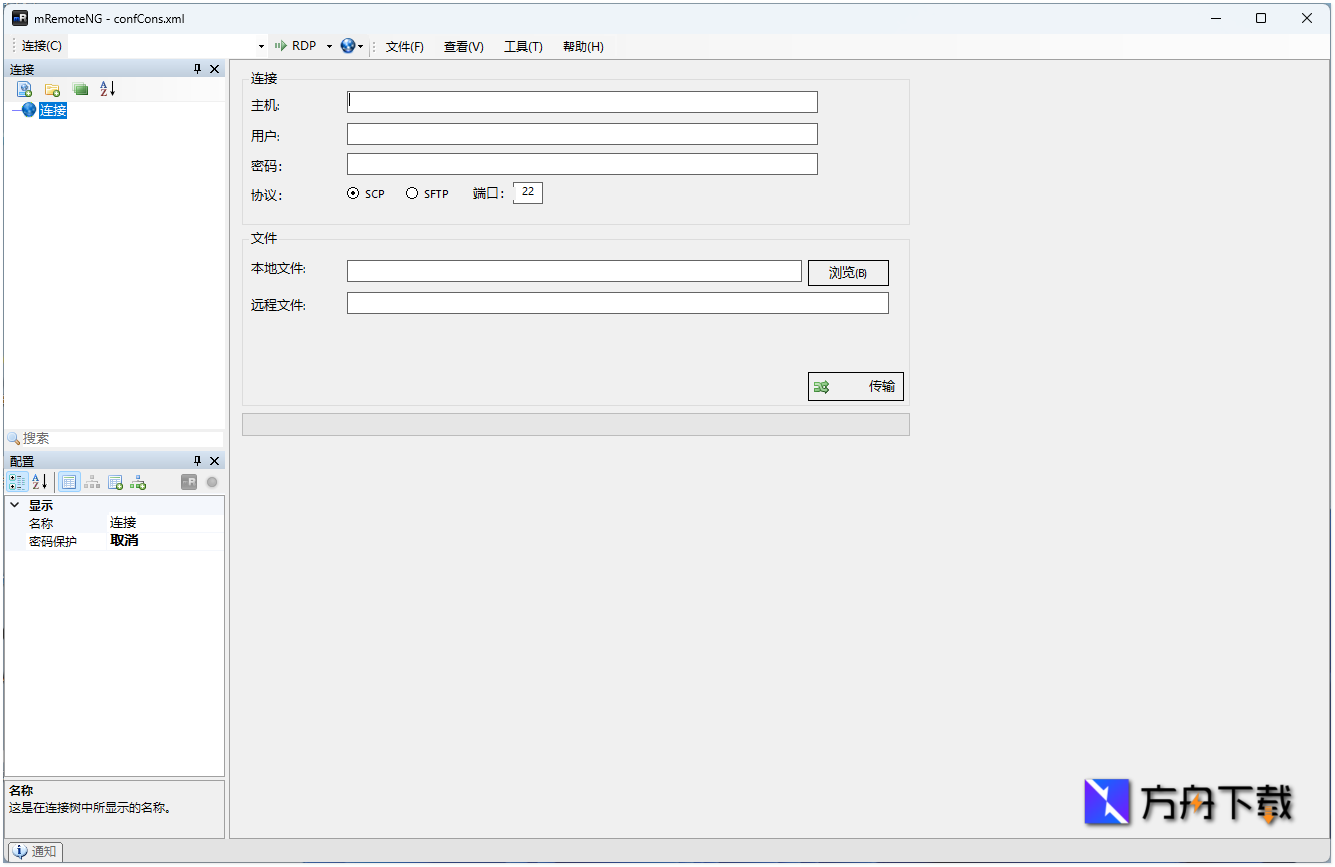Image resolution: width=1335 pixels, height=867 pixels.
Task: Click the description text 这是在连接树中所显示的名称。
Action: point(90,807)
